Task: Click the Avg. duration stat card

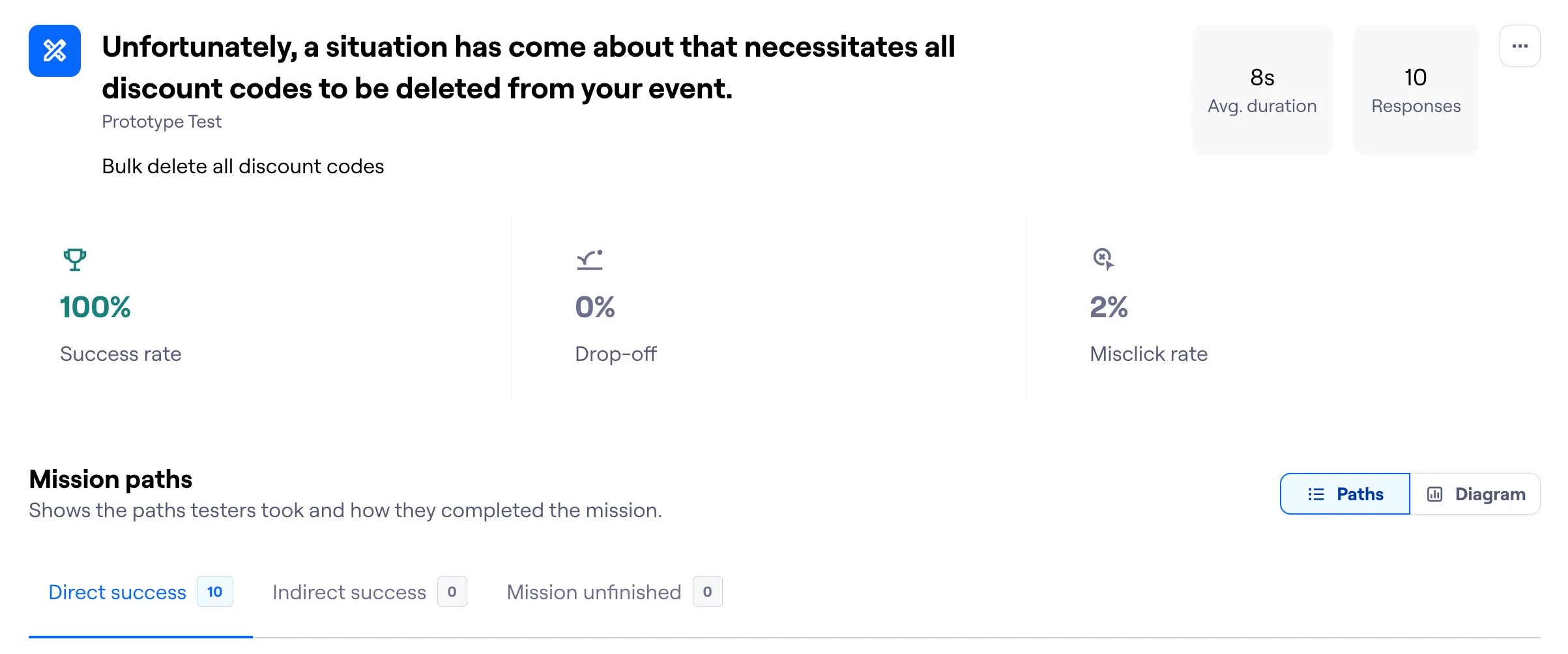Action: click(1262, 90)
